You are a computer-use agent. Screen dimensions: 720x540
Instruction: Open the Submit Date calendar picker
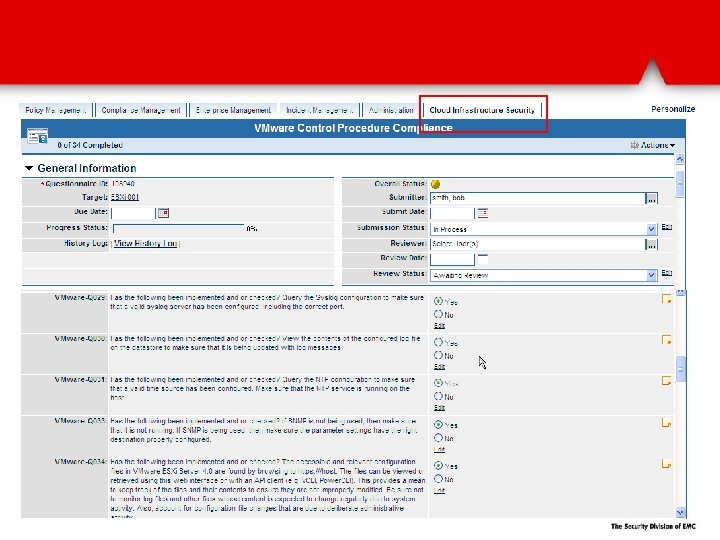pyautogui.click(x=483, y=213)
